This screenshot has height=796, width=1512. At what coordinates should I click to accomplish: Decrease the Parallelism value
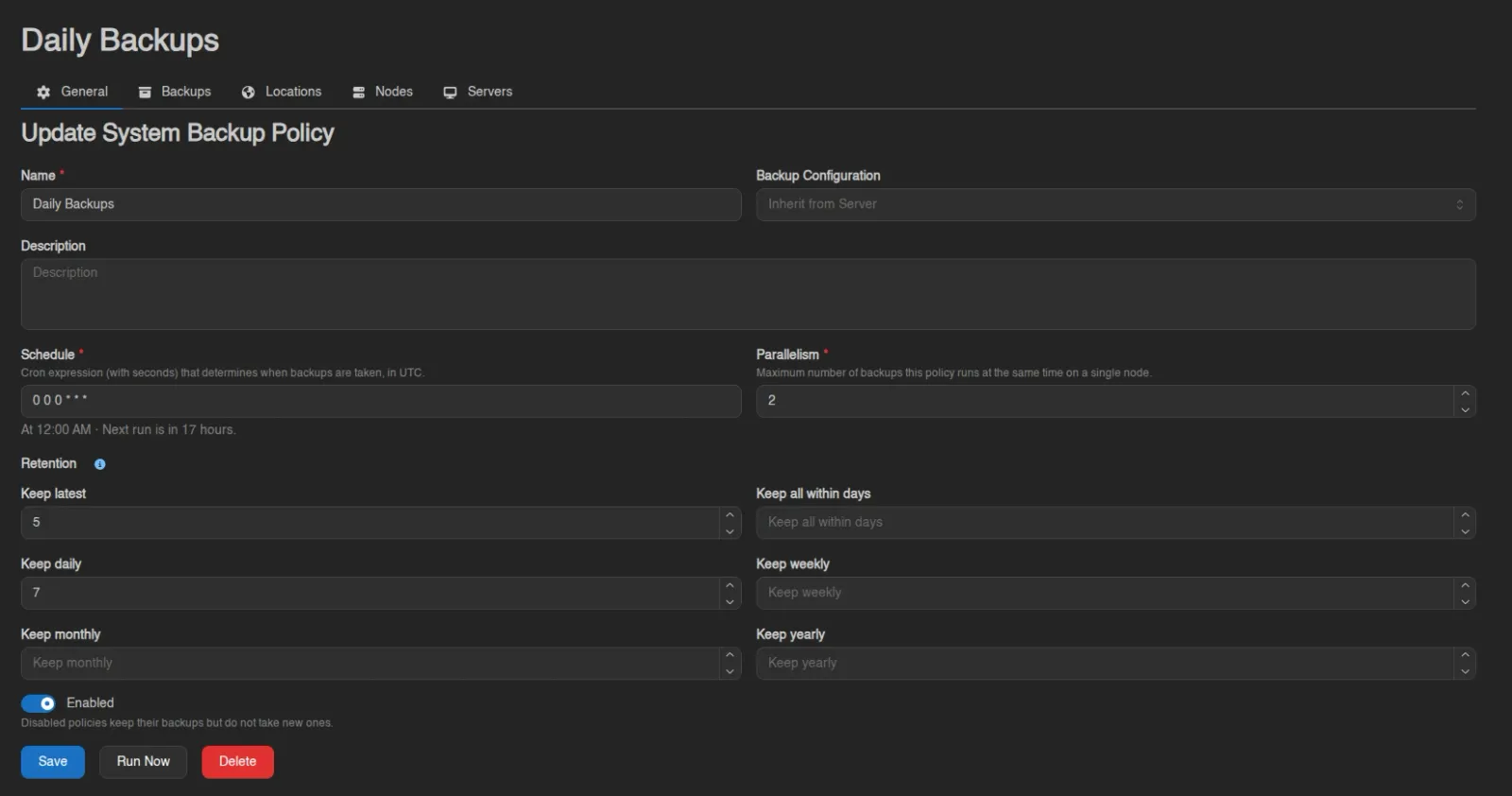click(x=1465, y=409)
